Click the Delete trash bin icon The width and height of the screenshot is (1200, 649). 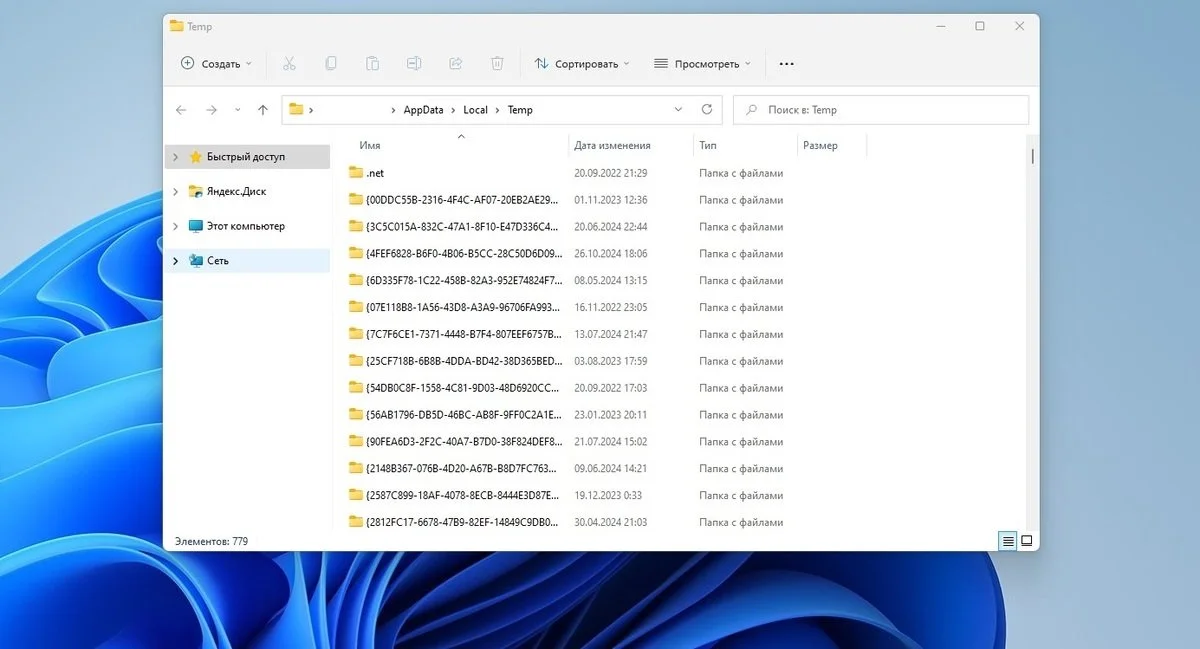tap(497, 63)
